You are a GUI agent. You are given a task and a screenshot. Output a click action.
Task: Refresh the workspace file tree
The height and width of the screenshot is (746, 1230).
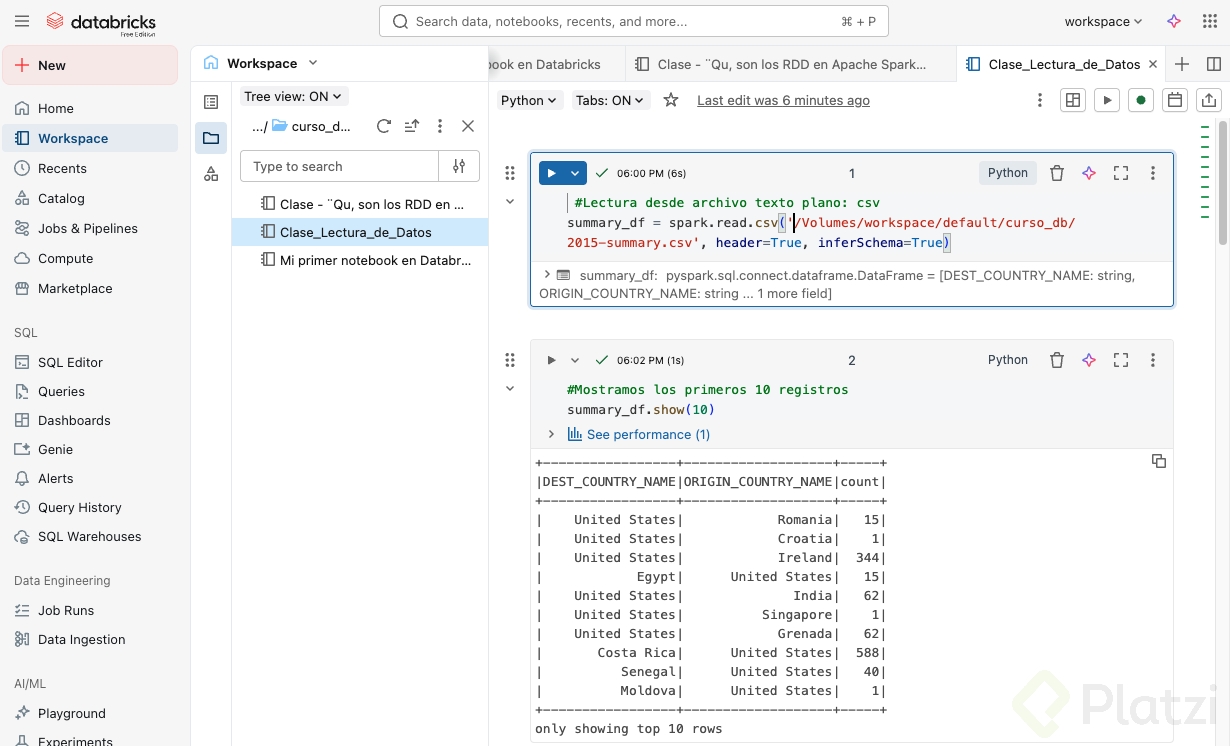pyautogui.click(x=383, y=126)
